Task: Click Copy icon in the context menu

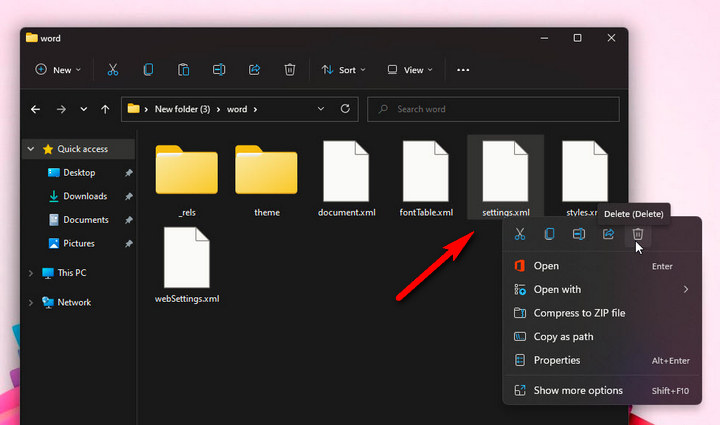Action: 549,234
